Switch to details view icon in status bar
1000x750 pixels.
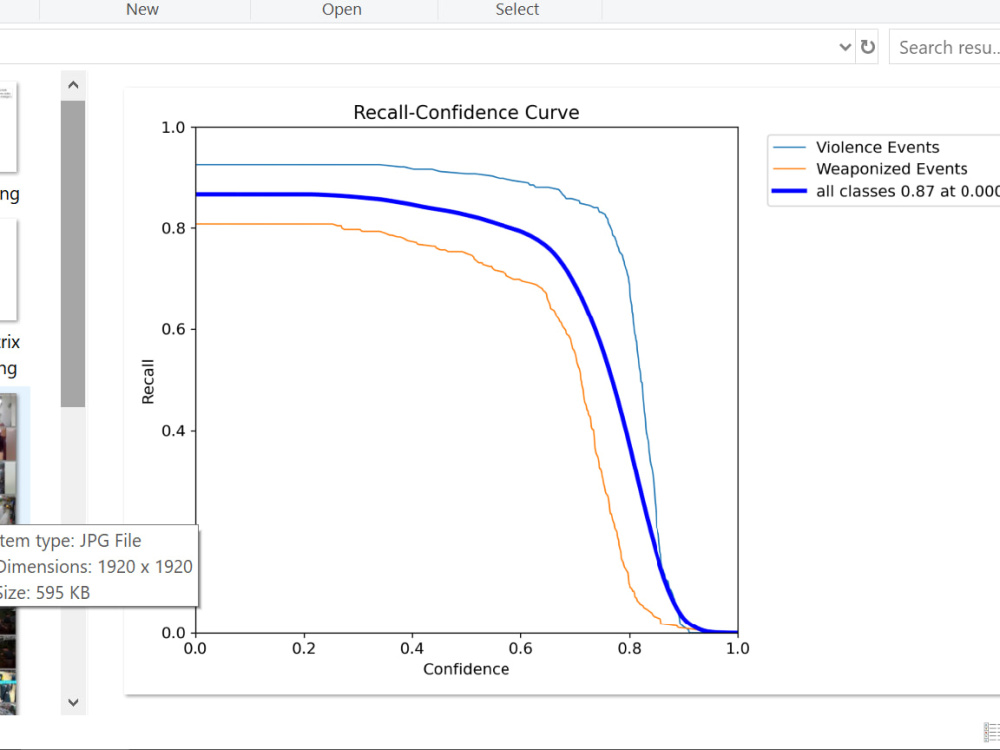991,732
